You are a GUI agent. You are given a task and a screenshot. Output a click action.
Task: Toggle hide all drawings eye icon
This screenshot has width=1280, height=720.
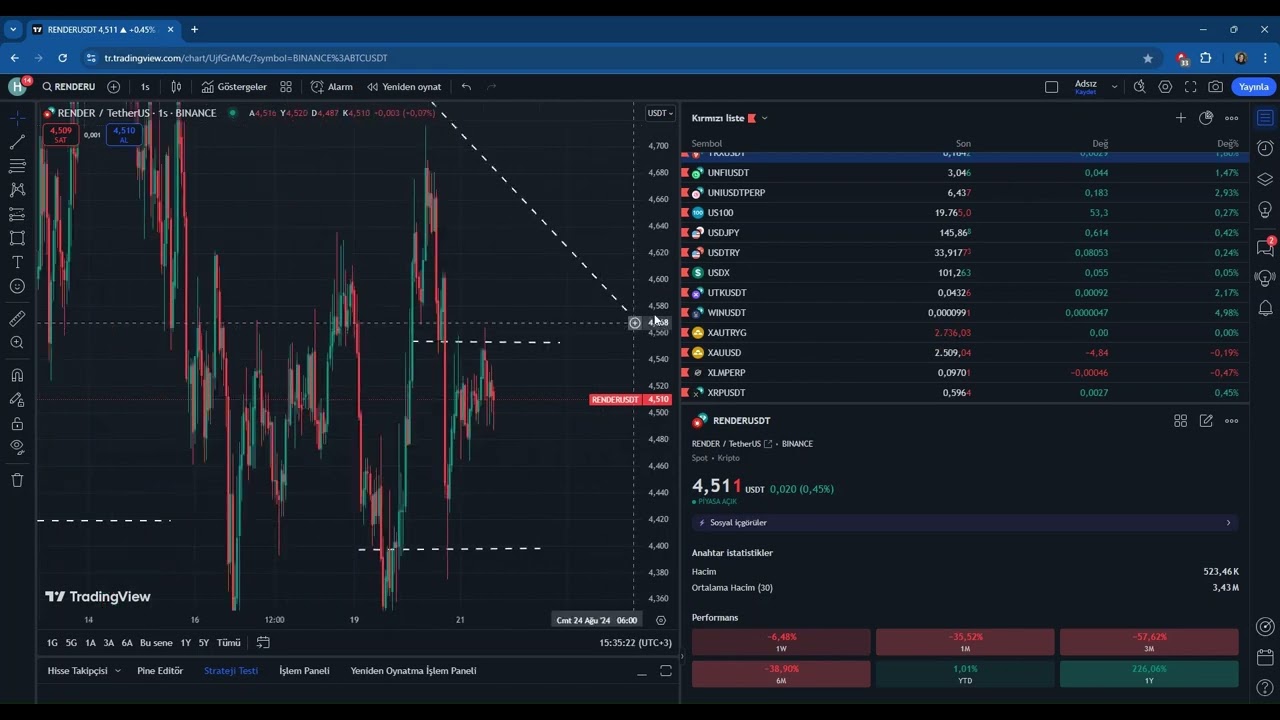pyautogui.click(x=17, y=447)
